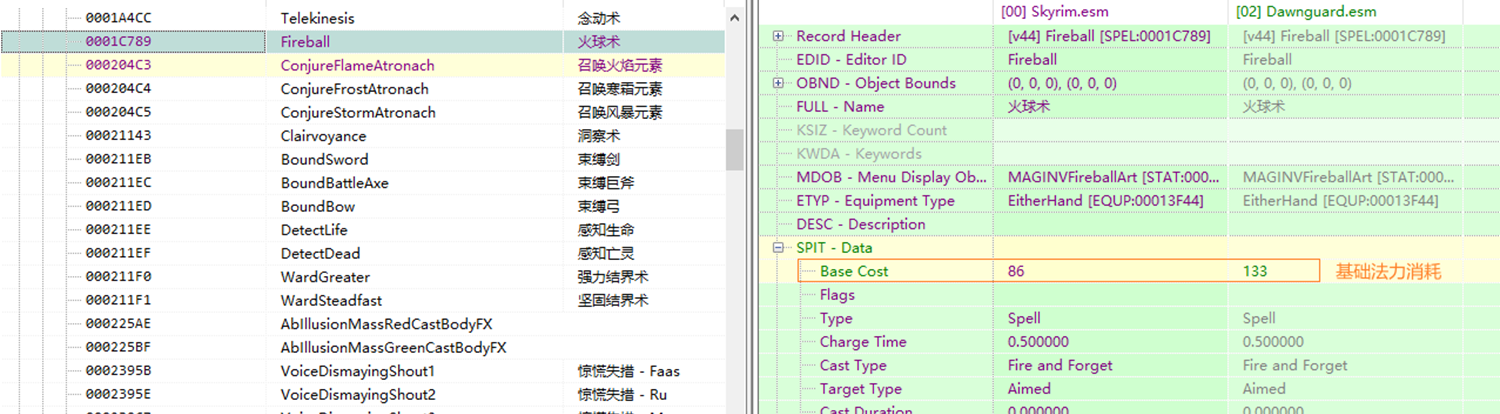
Task: Select the ConjureFrostAtronach record
Action: click(x=363, y=89)
